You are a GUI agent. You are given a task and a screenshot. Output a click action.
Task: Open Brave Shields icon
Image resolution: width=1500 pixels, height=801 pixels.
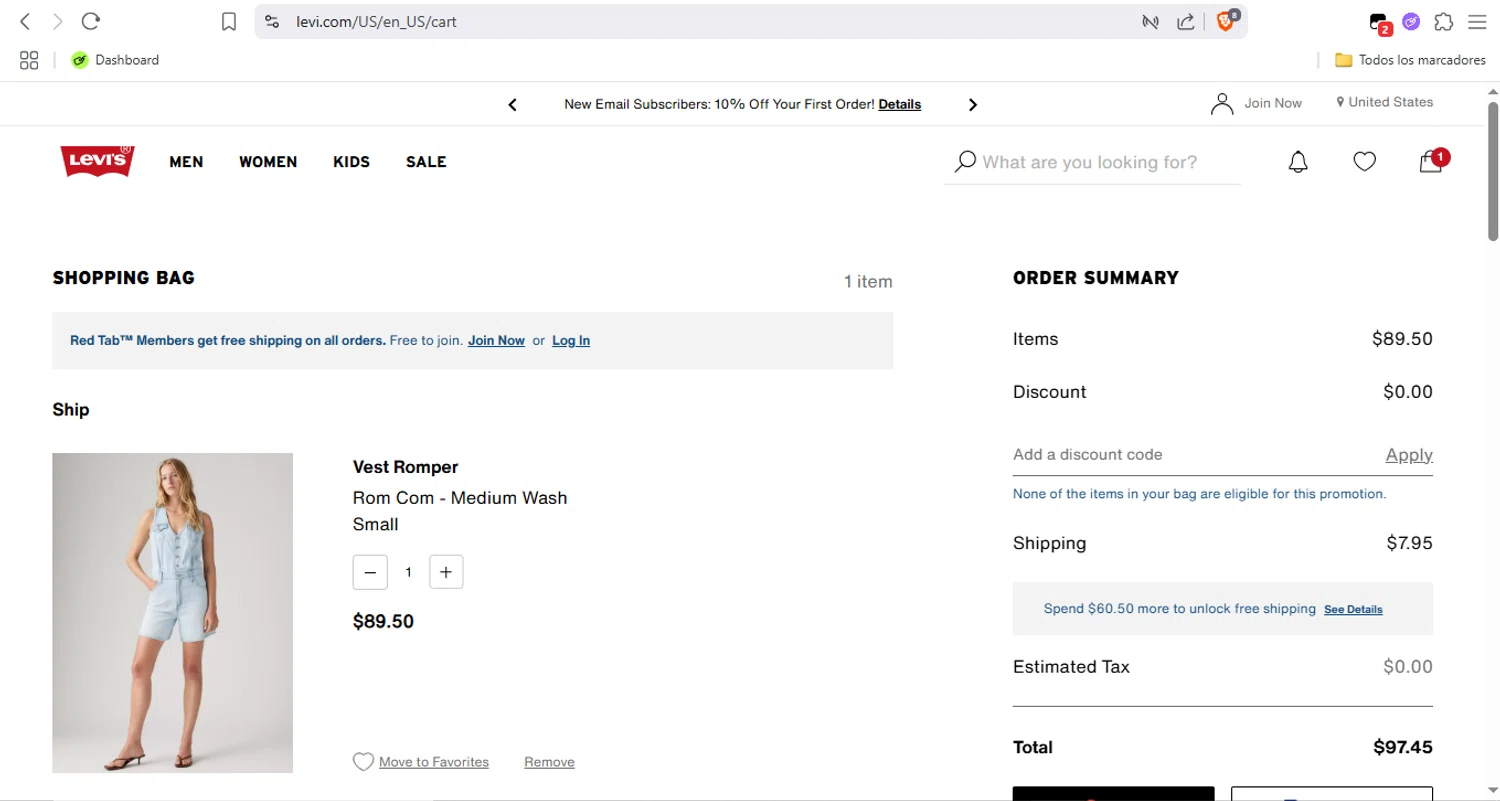[x=1225, y=21]
